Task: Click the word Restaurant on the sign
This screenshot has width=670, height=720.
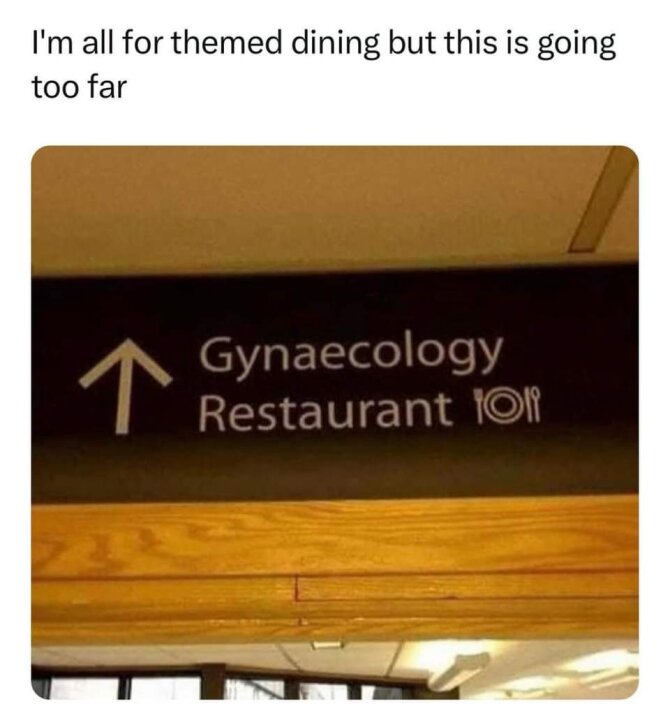Action: click(326, 409)
